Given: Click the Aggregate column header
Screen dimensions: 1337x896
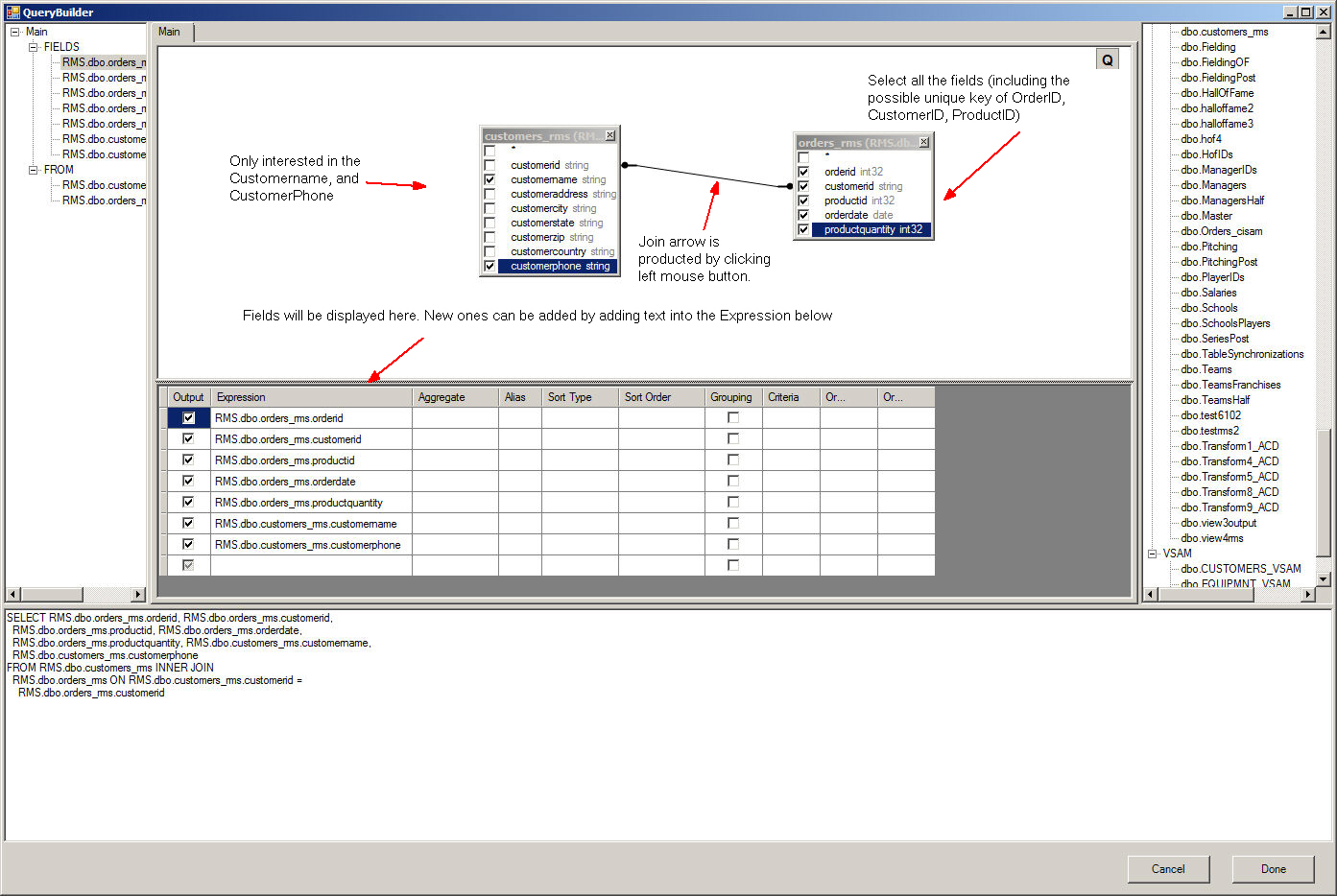Looking at the screenshot, I should (455, 397).
